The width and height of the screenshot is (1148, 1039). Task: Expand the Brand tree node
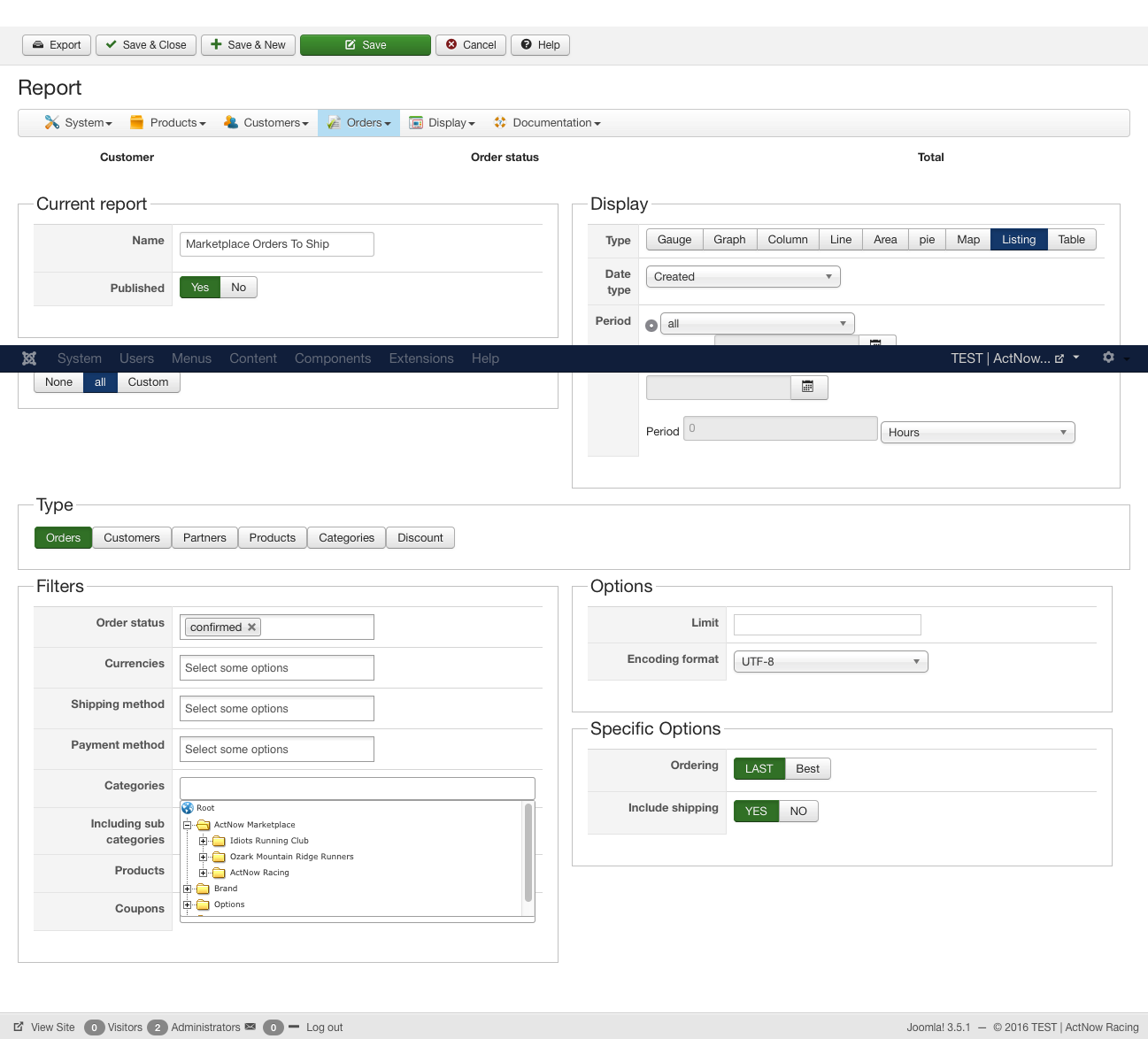pos(188,889)
